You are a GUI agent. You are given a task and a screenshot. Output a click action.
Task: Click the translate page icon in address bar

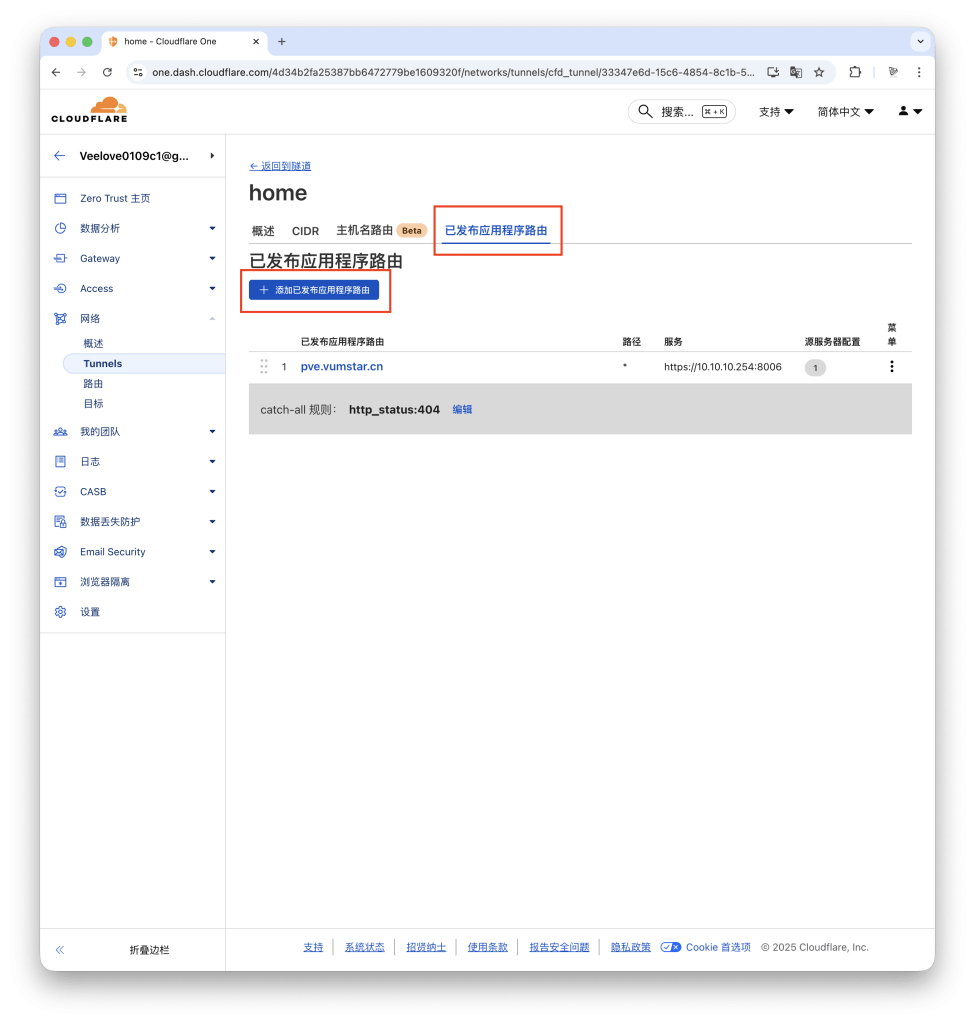coord(796,72)
